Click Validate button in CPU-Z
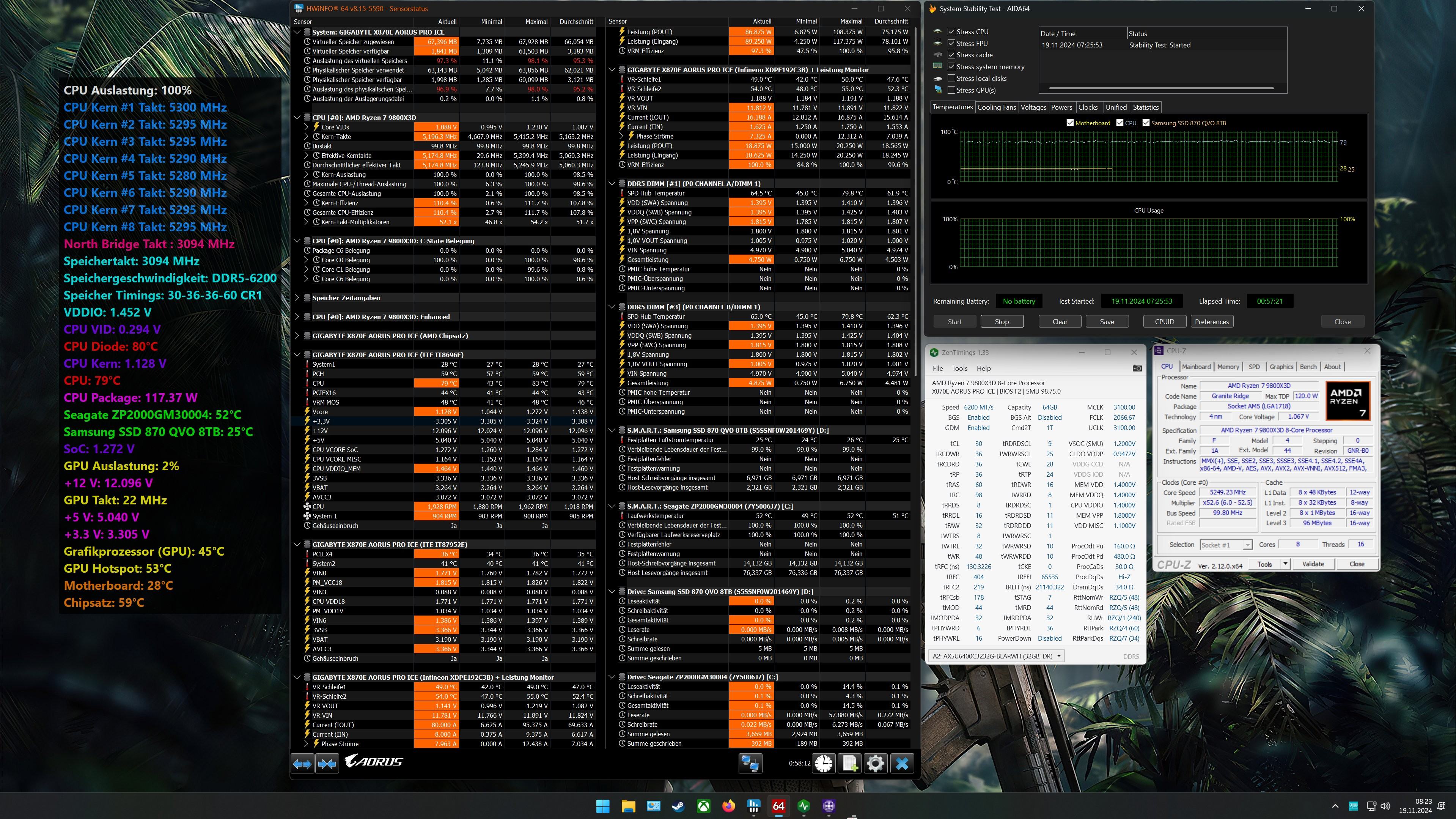Screen dimensions: 1456x819 (x=1313, y=564)
